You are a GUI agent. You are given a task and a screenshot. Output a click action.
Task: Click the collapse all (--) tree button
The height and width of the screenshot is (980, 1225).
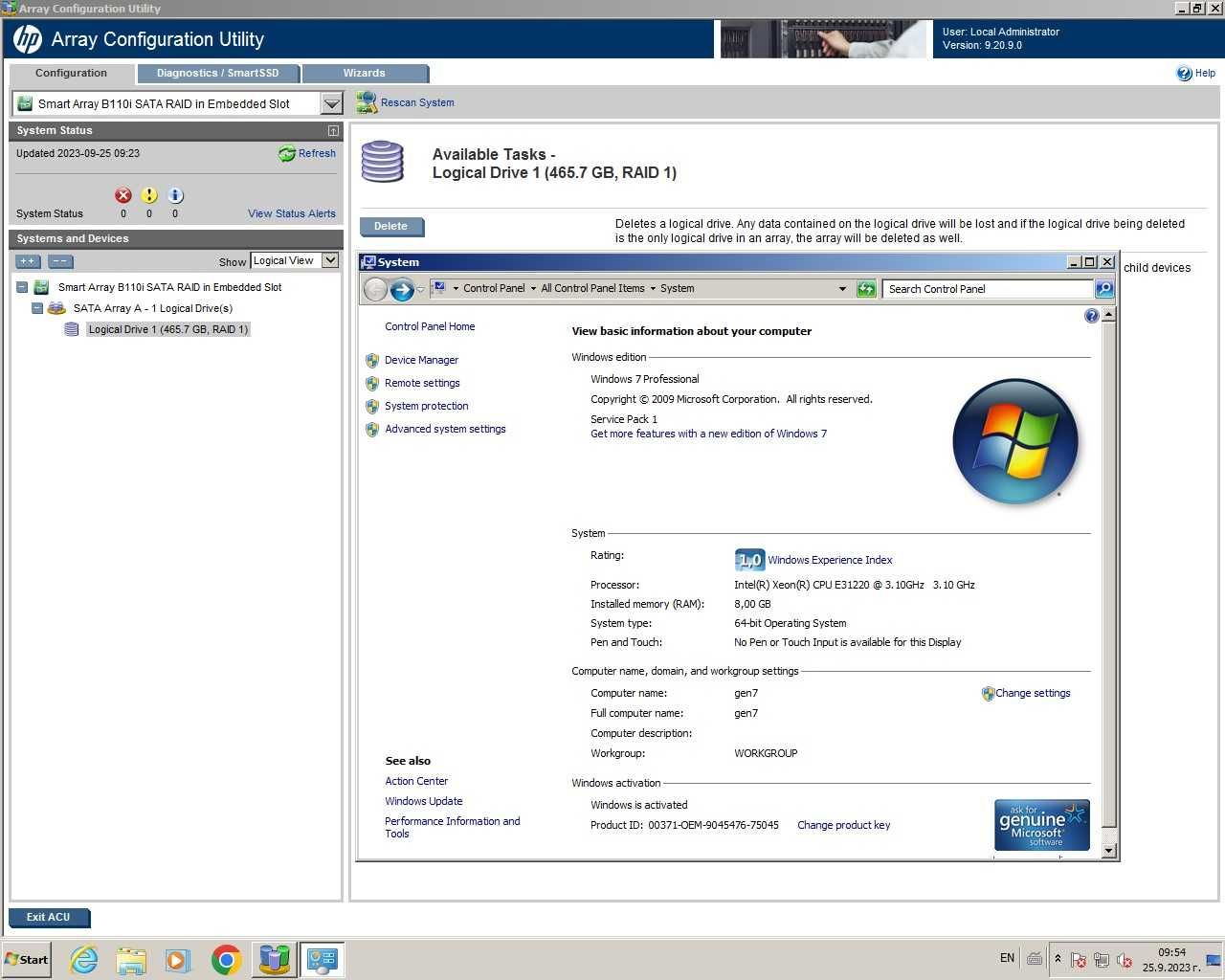(x=60, y=260)
